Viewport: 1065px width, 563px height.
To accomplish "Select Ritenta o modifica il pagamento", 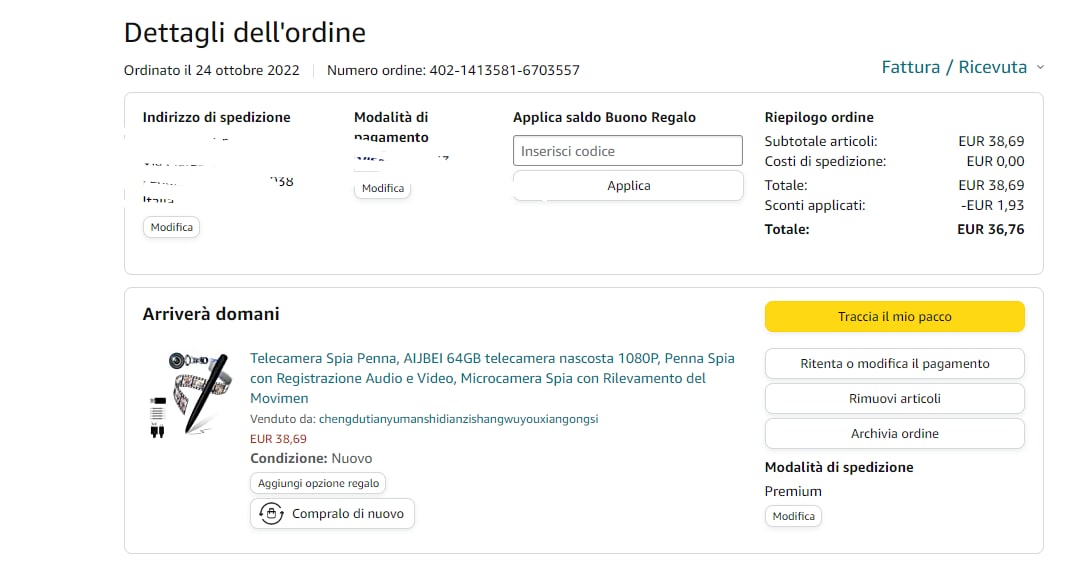I will 894,363.
